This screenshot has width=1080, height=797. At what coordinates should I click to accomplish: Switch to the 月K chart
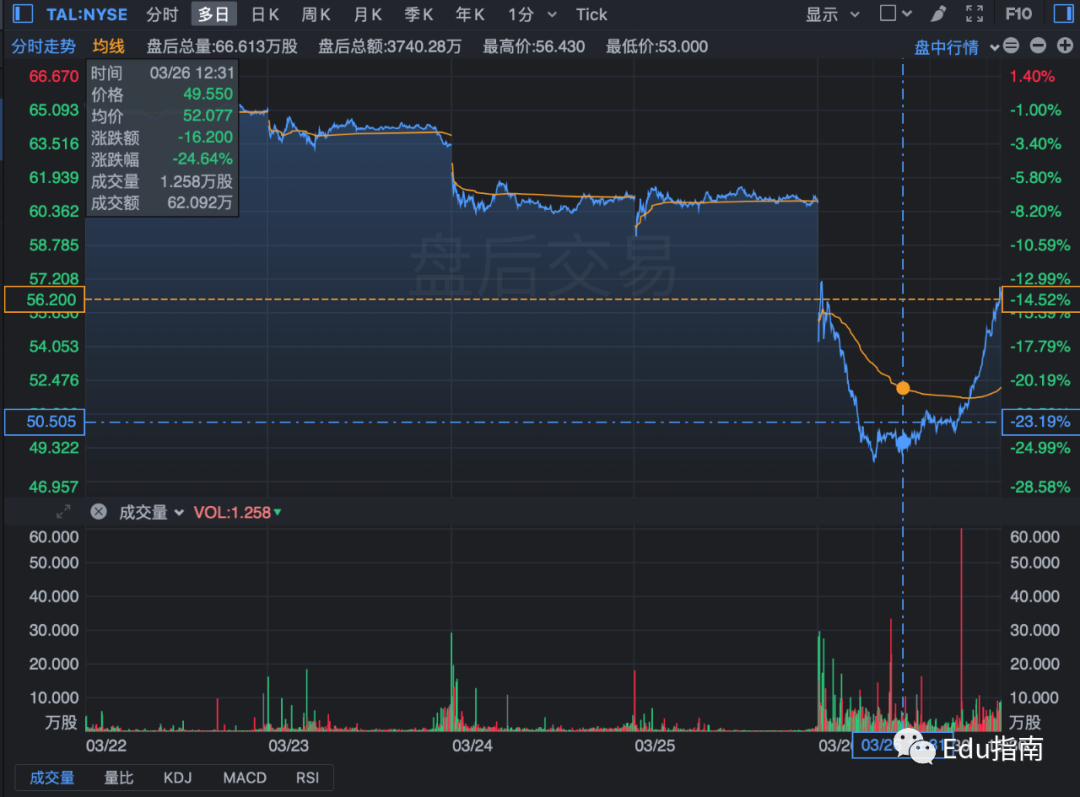tap(368, 14)
